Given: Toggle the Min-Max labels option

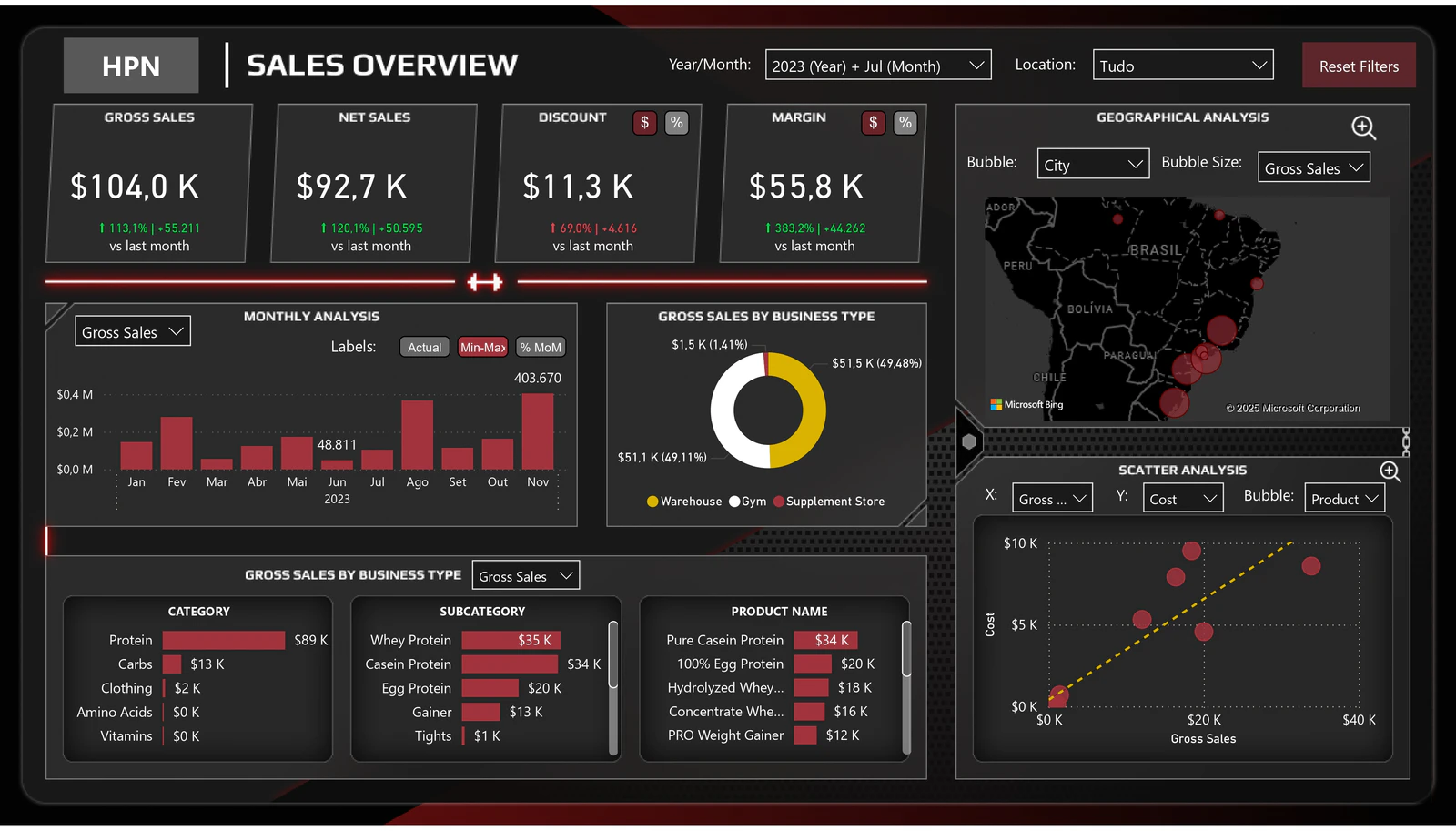Looking at the screenshot, I should 482,347.
